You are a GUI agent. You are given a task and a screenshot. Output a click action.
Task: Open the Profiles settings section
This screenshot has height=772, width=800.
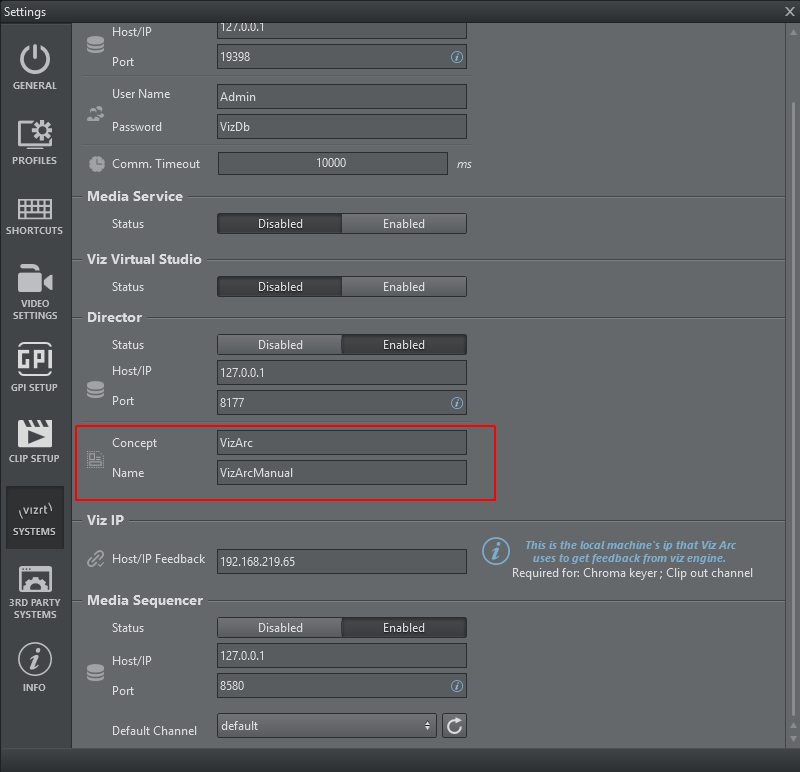pyautogui.click(x=35, y=141)
